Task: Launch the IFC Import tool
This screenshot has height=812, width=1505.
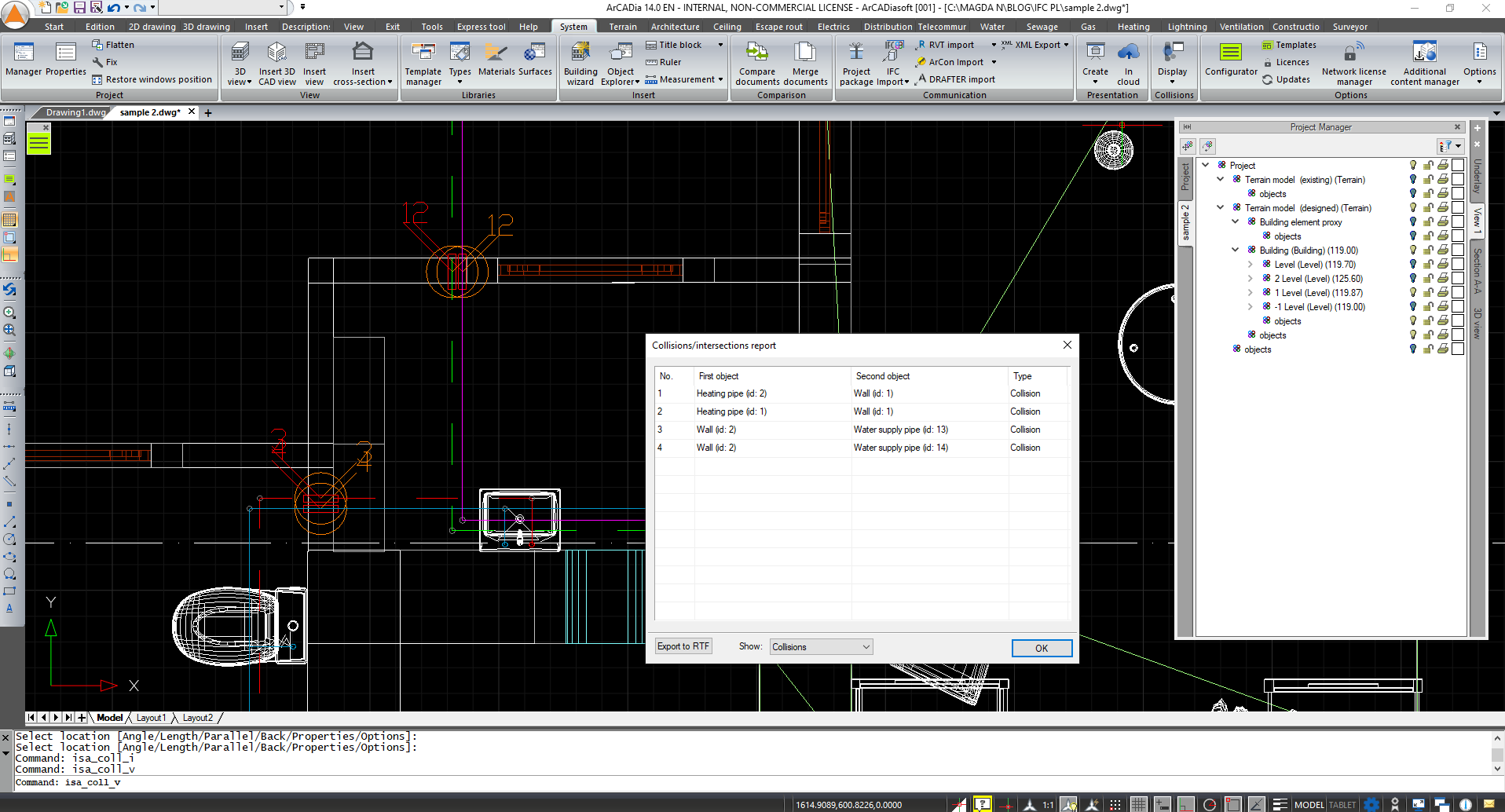Action: pos(892,63)
